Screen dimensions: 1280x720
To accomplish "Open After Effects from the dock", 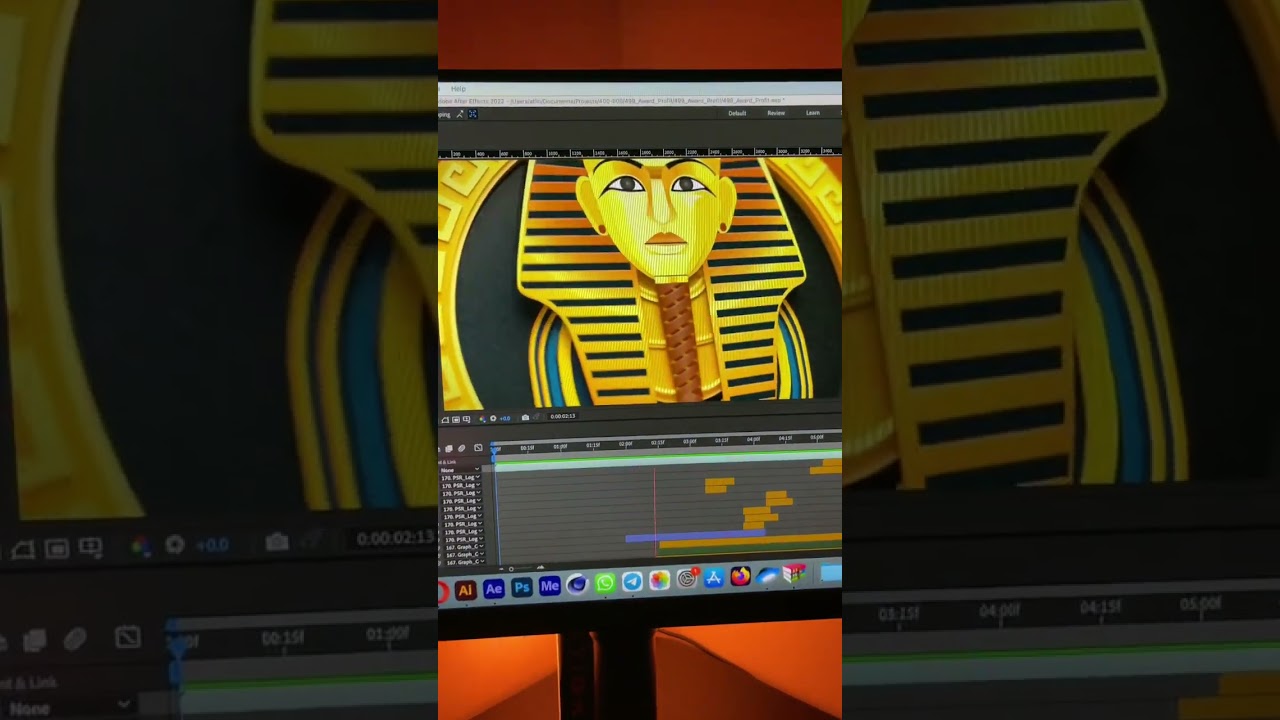I will tap(494, 589).
